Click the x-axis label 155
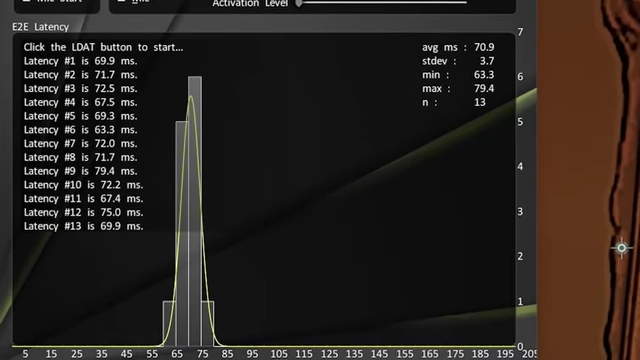 point(405,354)
